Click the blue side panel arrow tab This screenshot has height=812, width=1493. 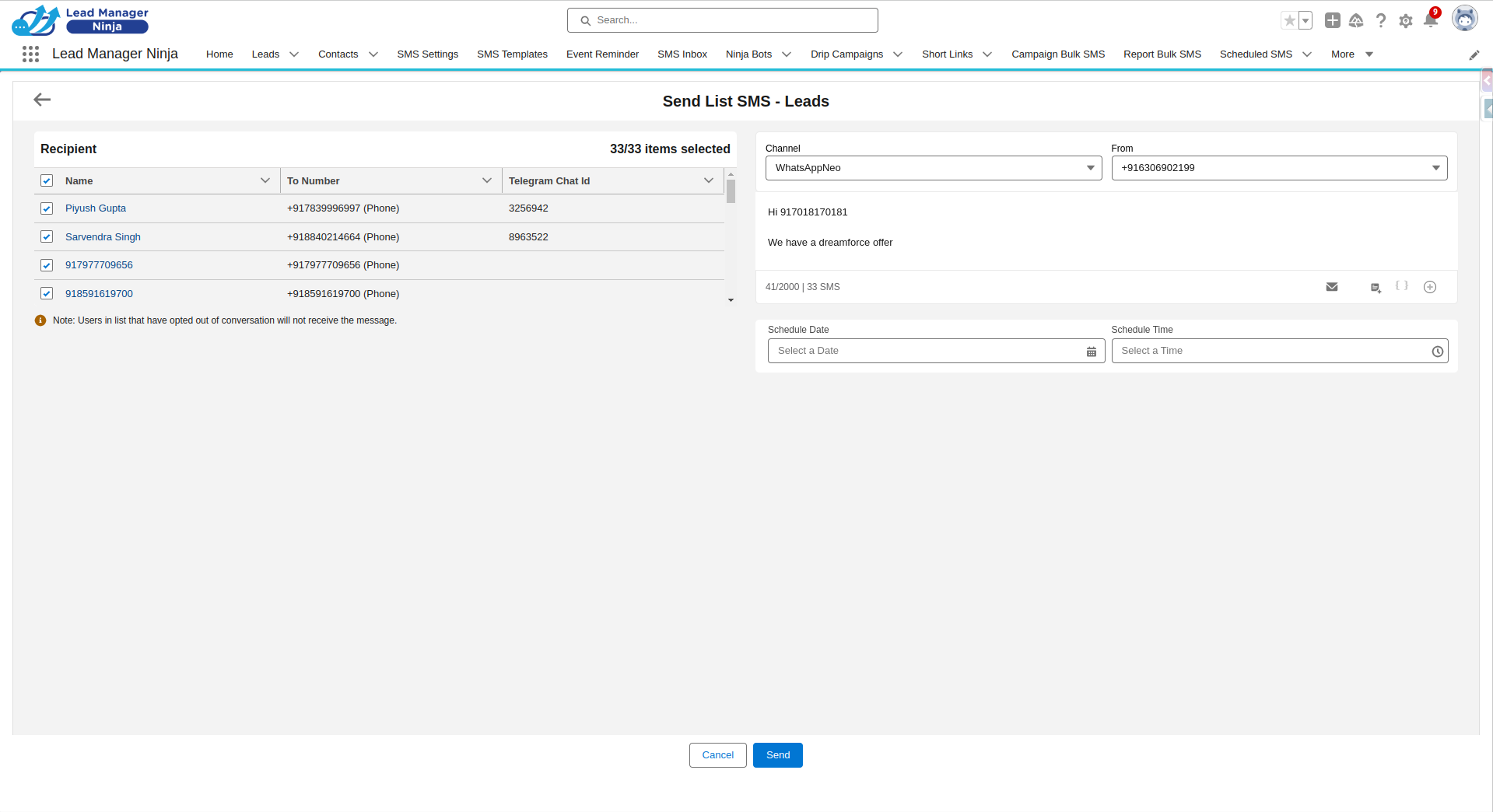pyautogui.click(x=1488, y=109)
